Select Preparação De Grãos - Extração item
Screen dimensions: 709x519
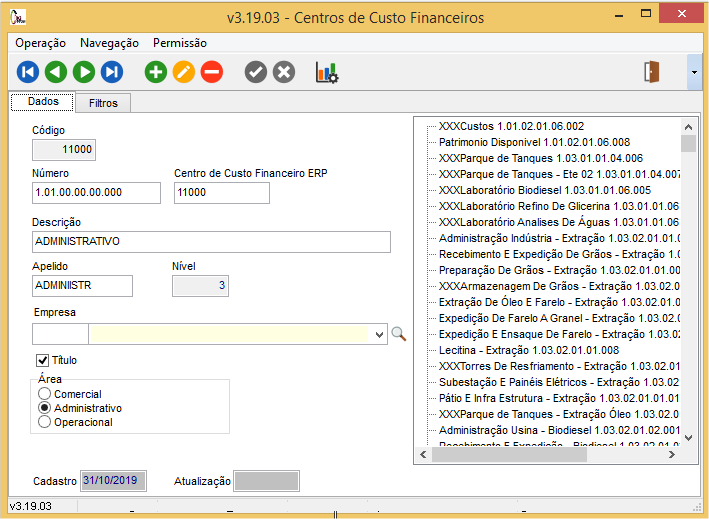[559, 270]
